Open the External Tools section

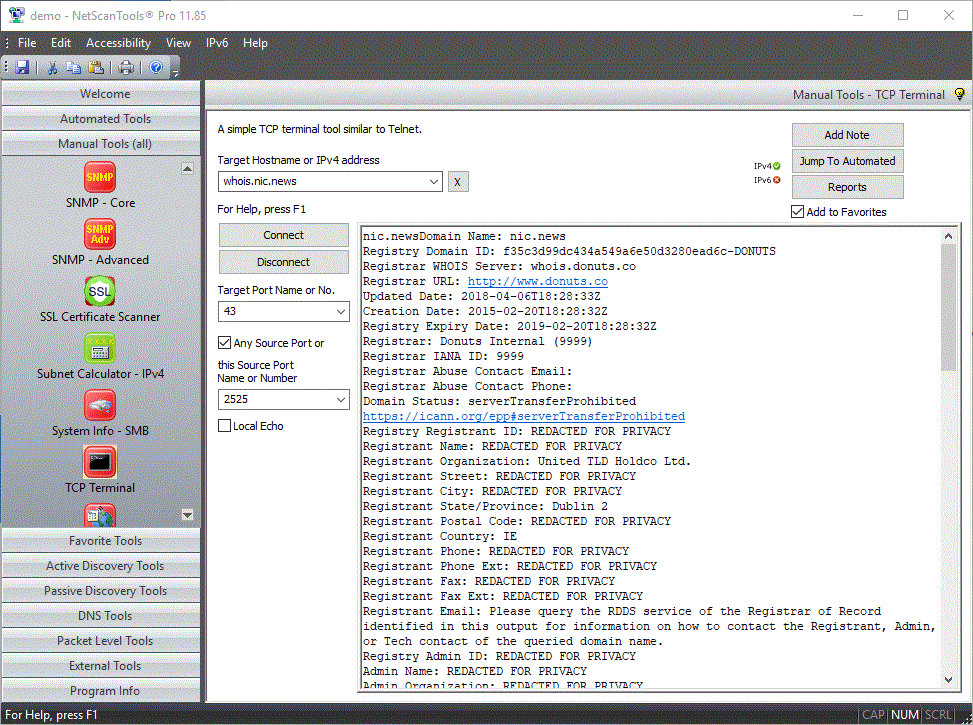pos(101,665)
